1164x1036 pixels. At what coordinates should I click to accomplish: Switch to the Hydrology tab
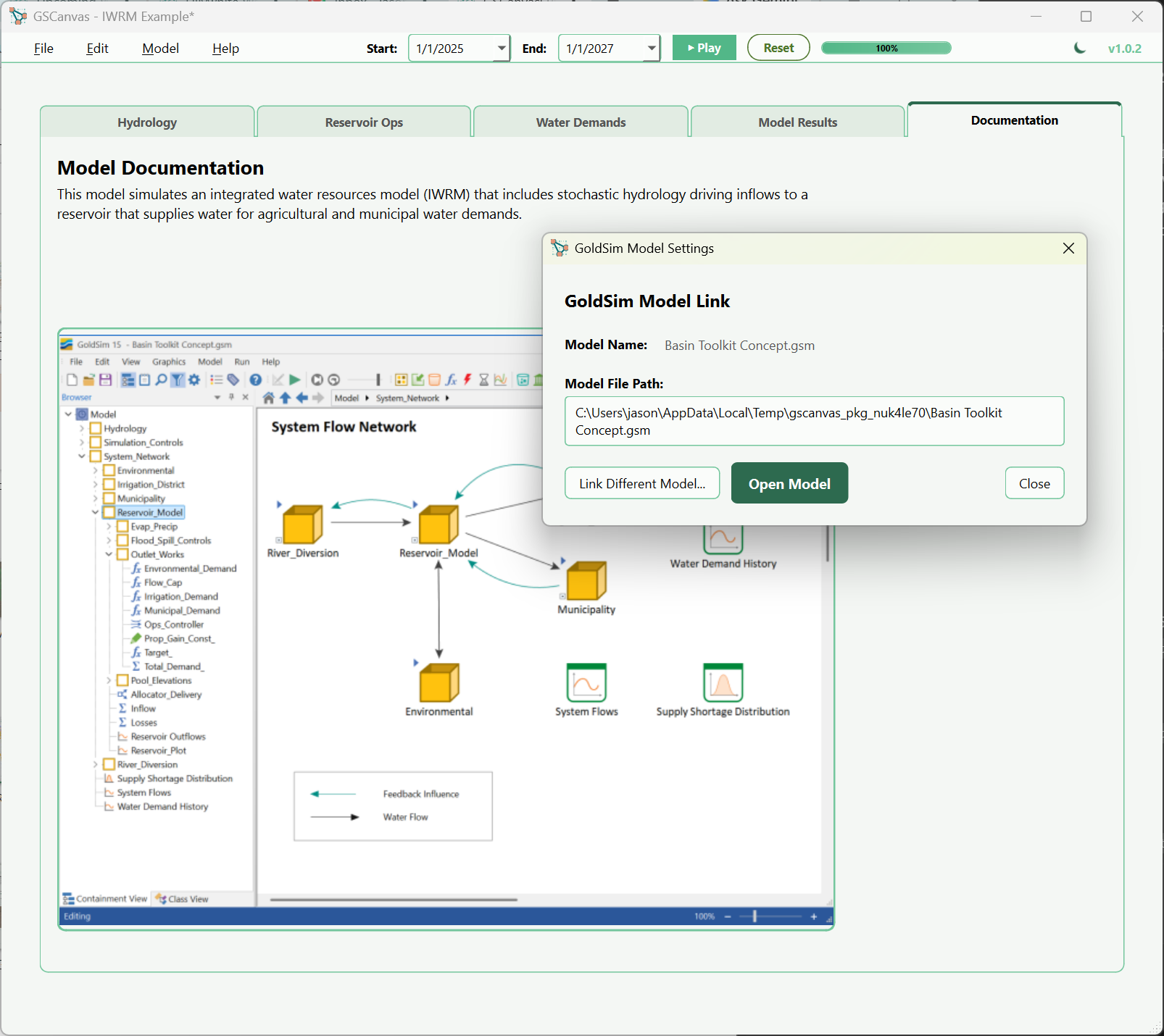pyautogui.click(x=147, y=122)
